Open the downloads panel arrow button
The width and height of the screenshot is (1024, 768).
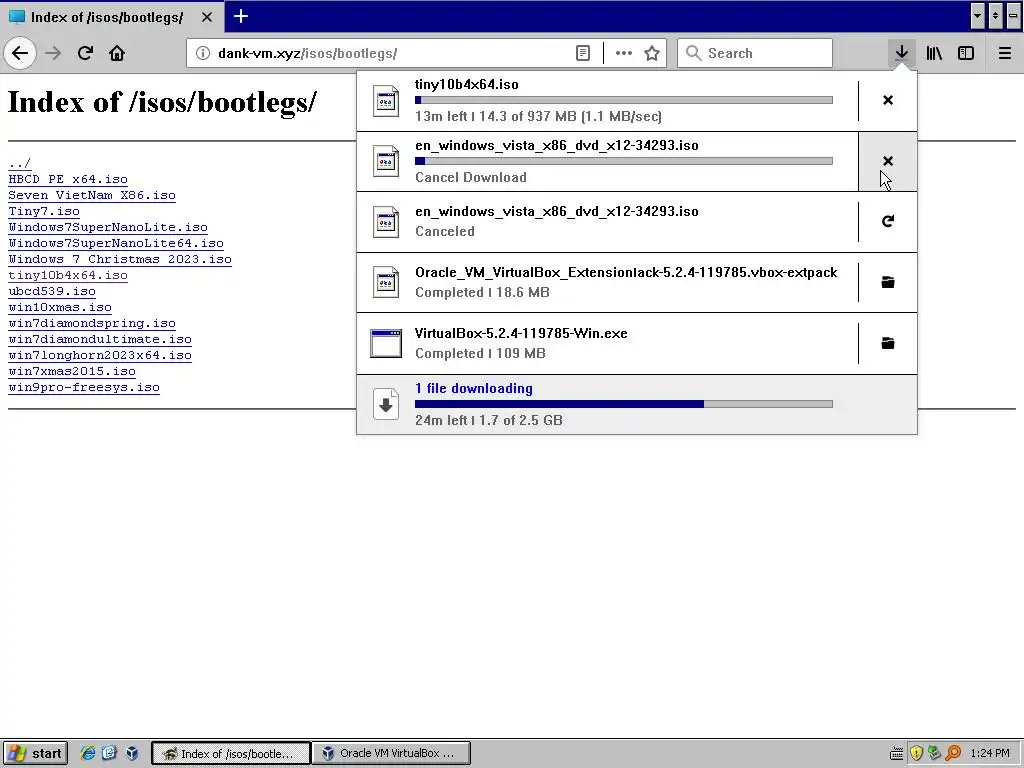(901, 53)
